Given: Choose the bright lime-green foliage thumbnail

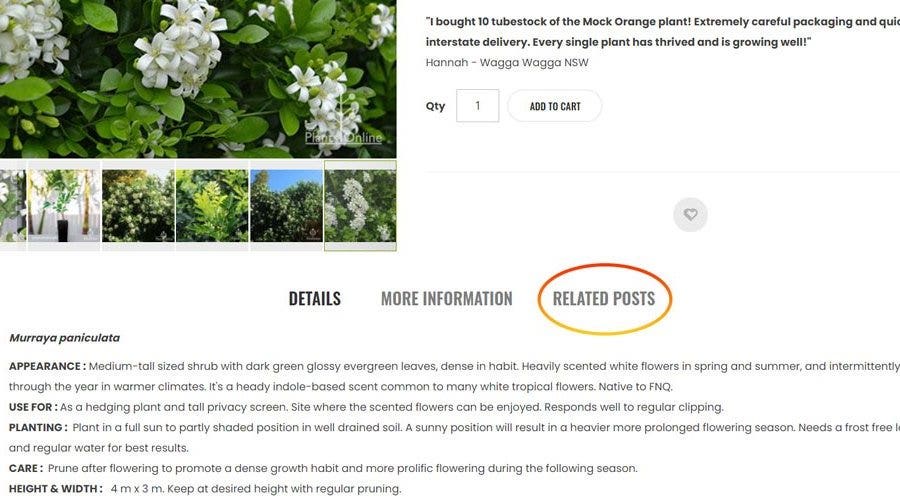Looking at the screenshot, I should 212,206.
